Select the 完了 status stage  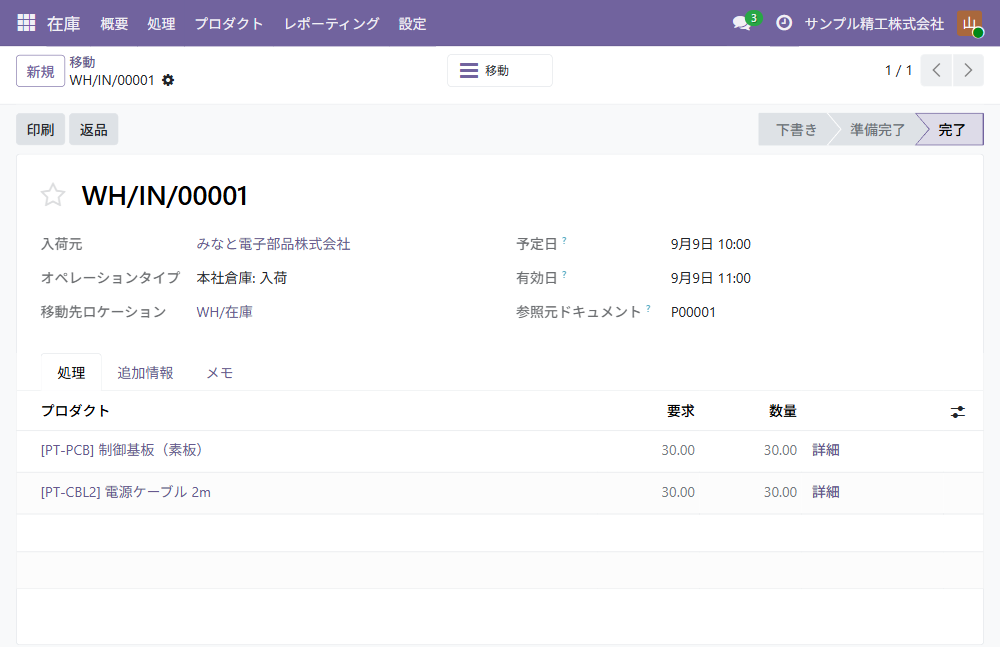pos(952,130)
